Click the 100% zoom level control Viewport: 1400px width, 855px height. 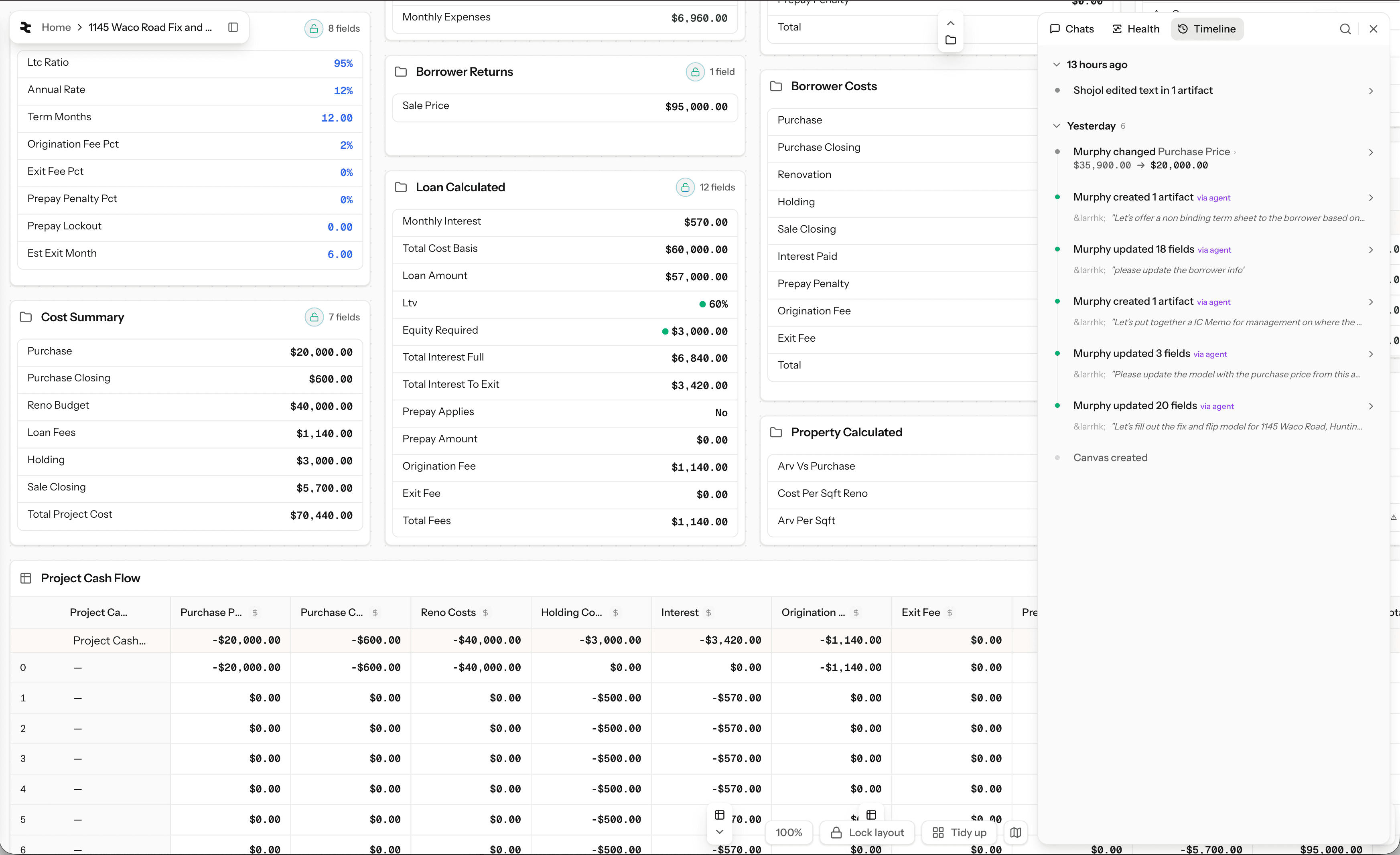click(x=789, y=832)
